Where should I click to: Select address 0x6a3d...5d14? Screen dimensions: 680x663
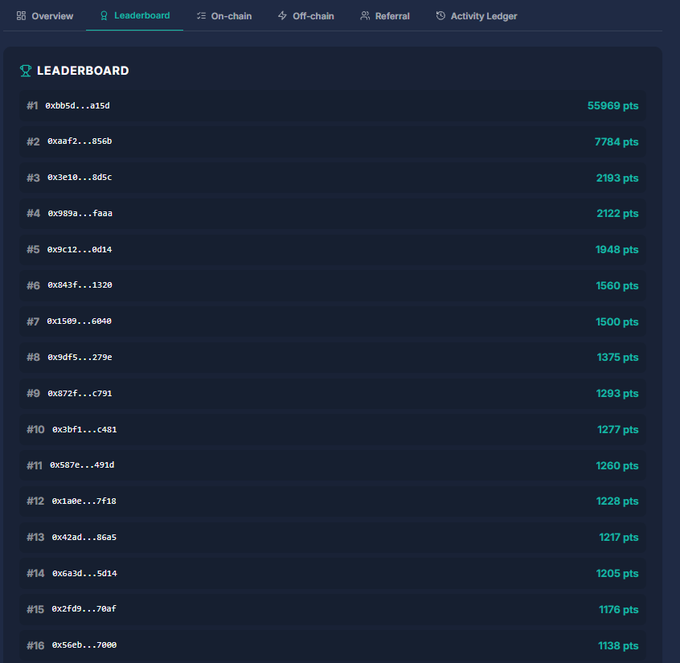point(85,574)
